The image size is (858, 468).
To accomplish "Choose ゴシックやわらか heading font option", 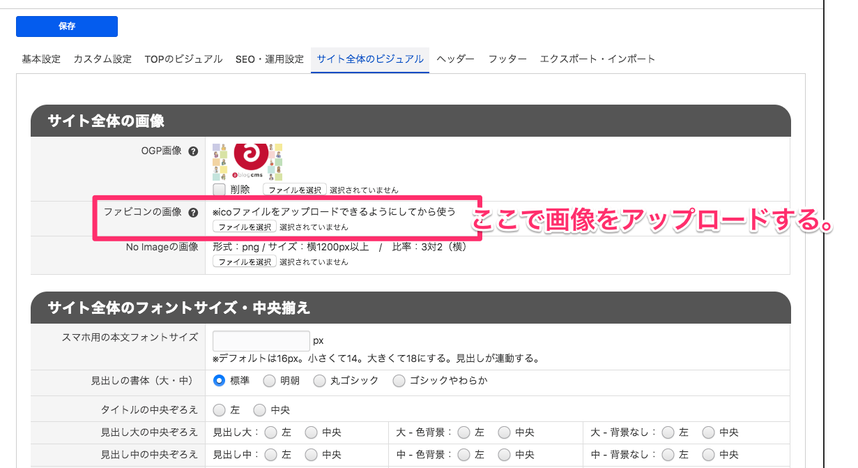I will coord(399,380).
